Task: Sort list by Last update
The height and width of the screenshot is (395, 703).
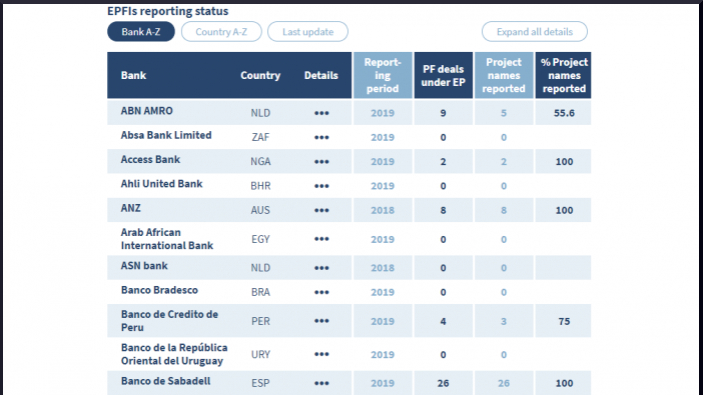Action: pos(308,32)
